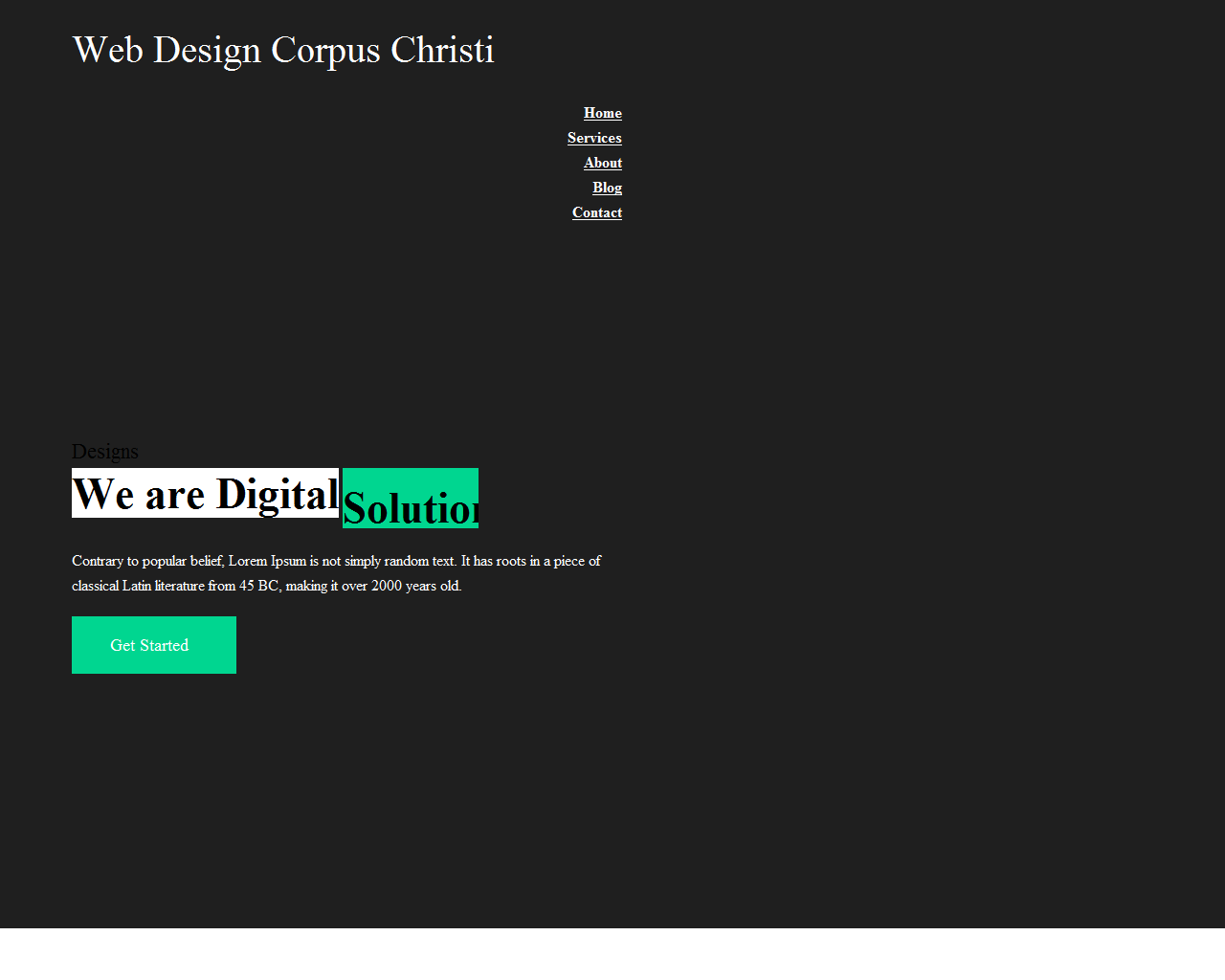Select the Contact navigation link

(596, 212)
